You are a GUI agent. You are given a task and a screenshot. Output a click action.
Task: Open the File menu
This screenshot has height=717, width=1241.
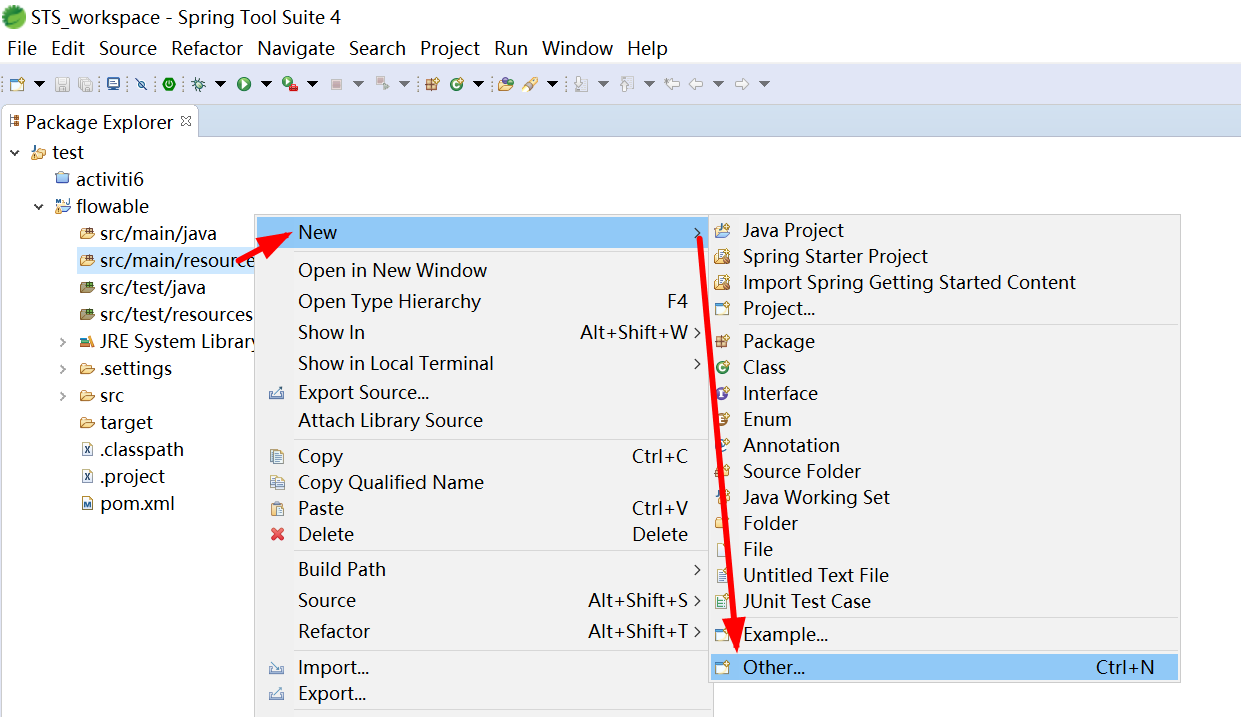[x=22, y=48]
